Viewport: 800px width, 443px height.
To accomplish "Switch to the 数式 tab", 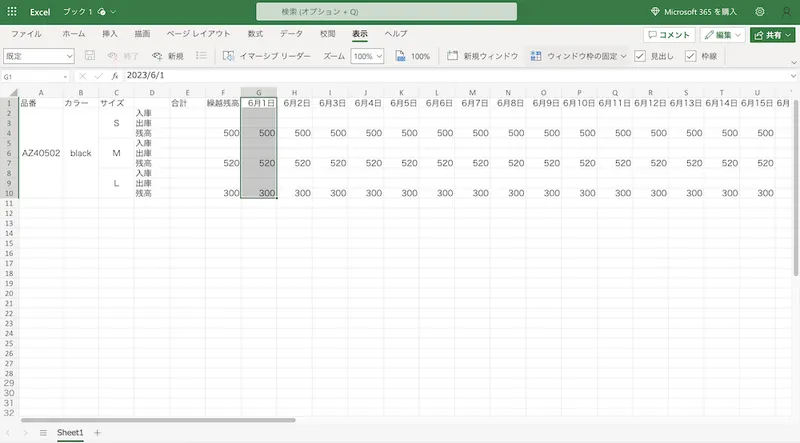I will pyautogui.click(x=255, y=34).
